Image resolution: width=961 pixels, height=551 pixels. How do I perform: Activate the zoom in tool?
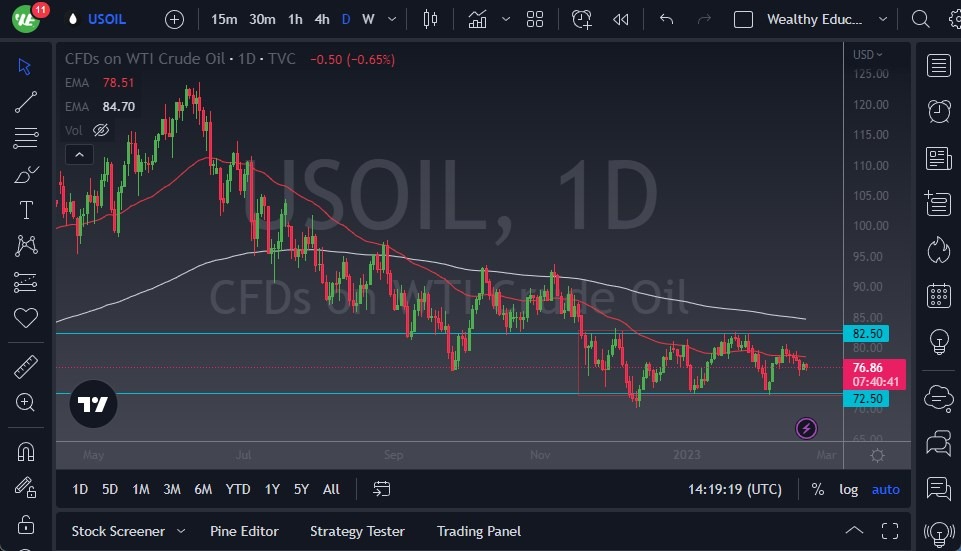(25, 402)
